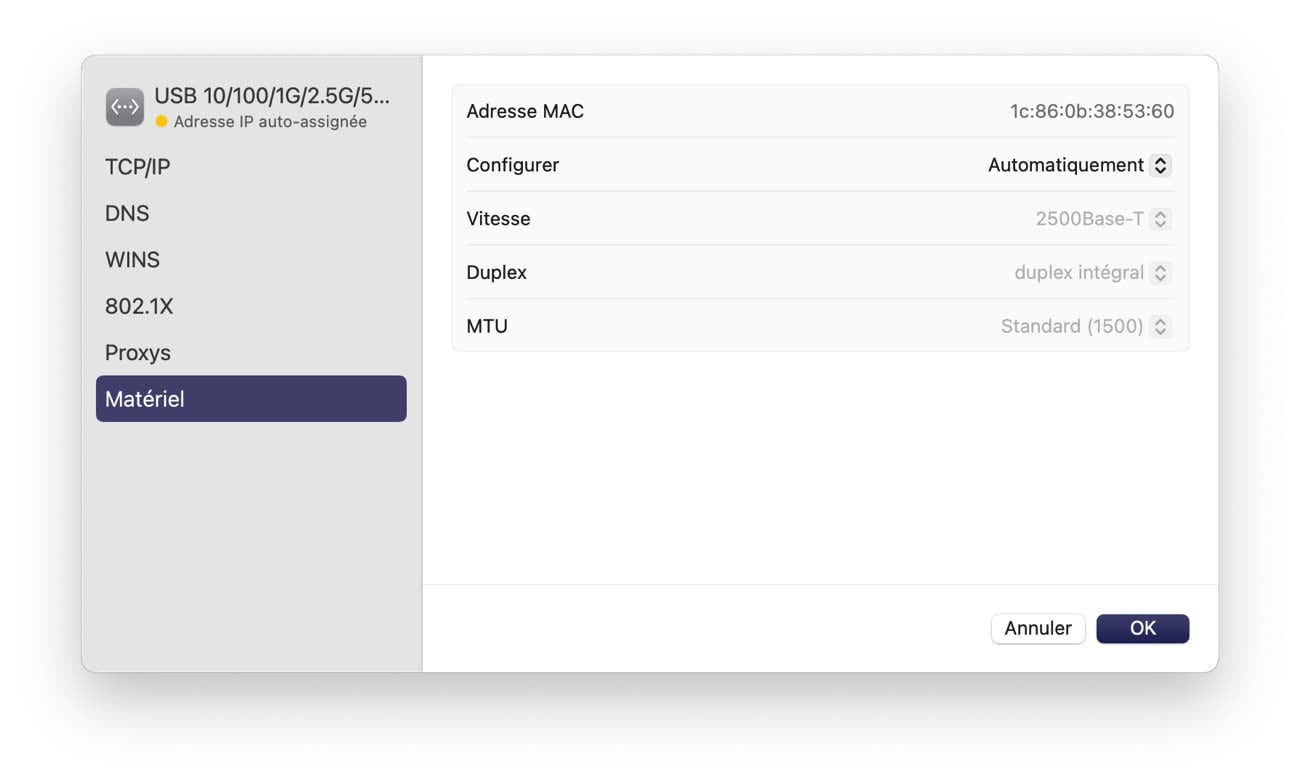Open the Proxys section
Screen dimensions: 1300x780
(x=138, y=353)
